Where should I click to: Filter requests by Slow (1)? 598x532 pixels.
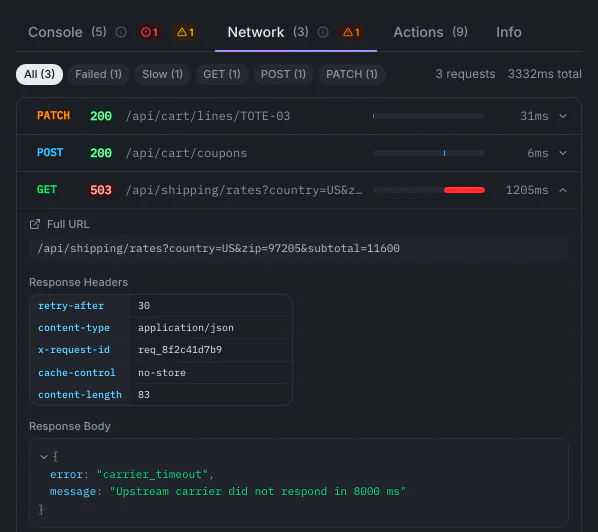point(162,74)
